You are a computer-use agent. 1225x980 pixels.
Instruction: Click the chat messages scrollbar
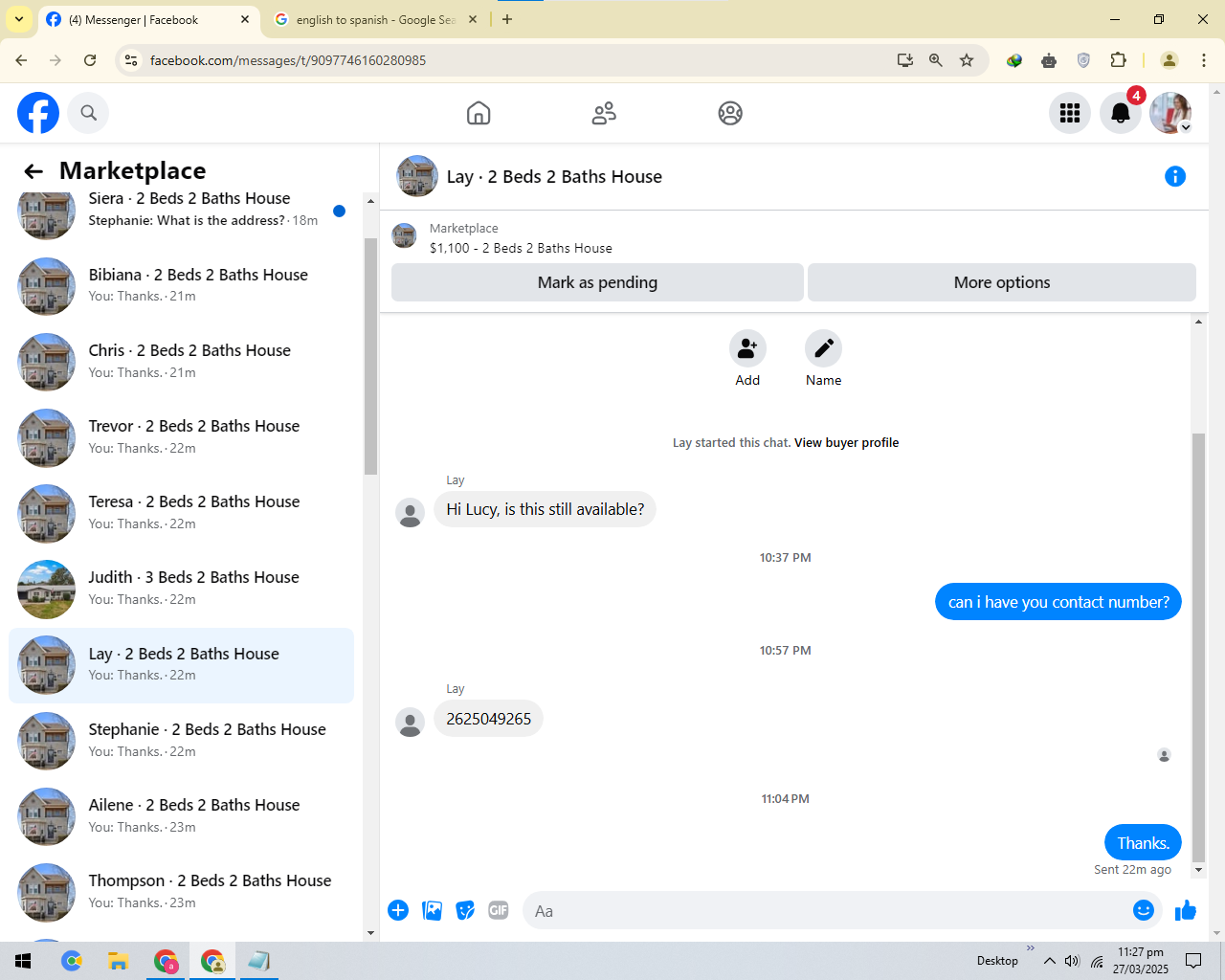point(1198,649)
